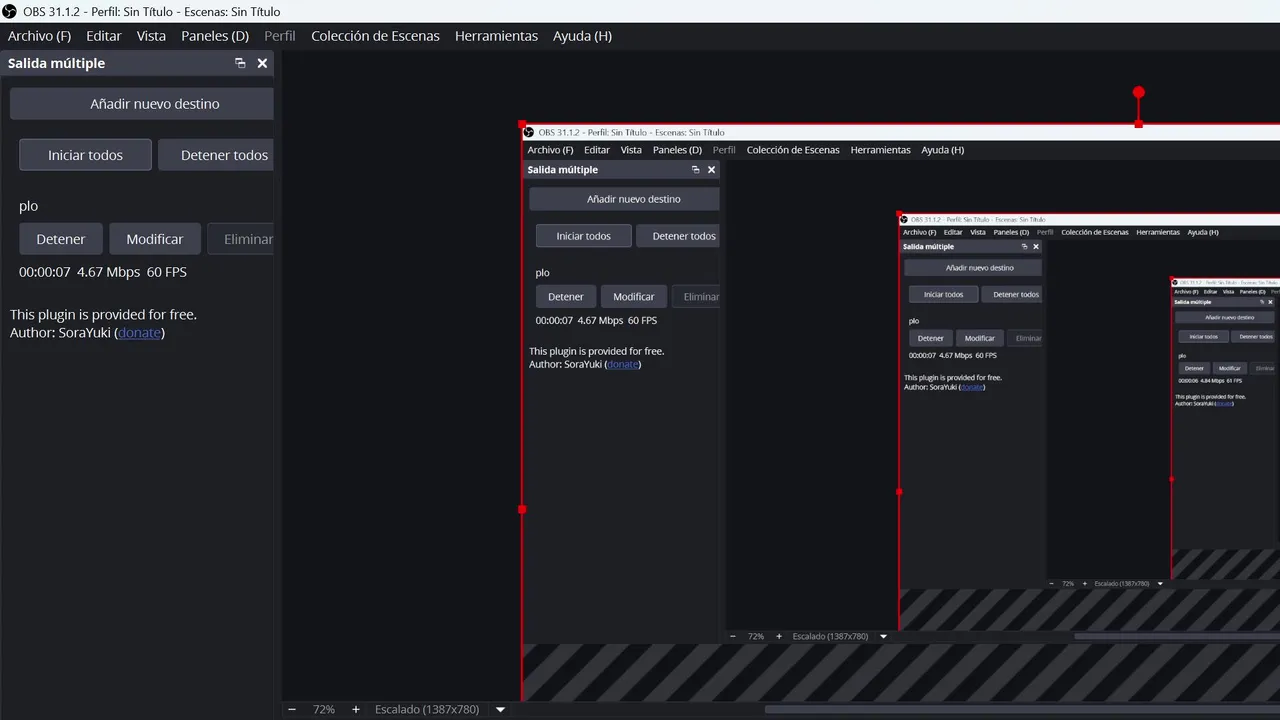Click Modificar for plo destination
Viewport: 1280px width, 720px height.
point(154,239)
